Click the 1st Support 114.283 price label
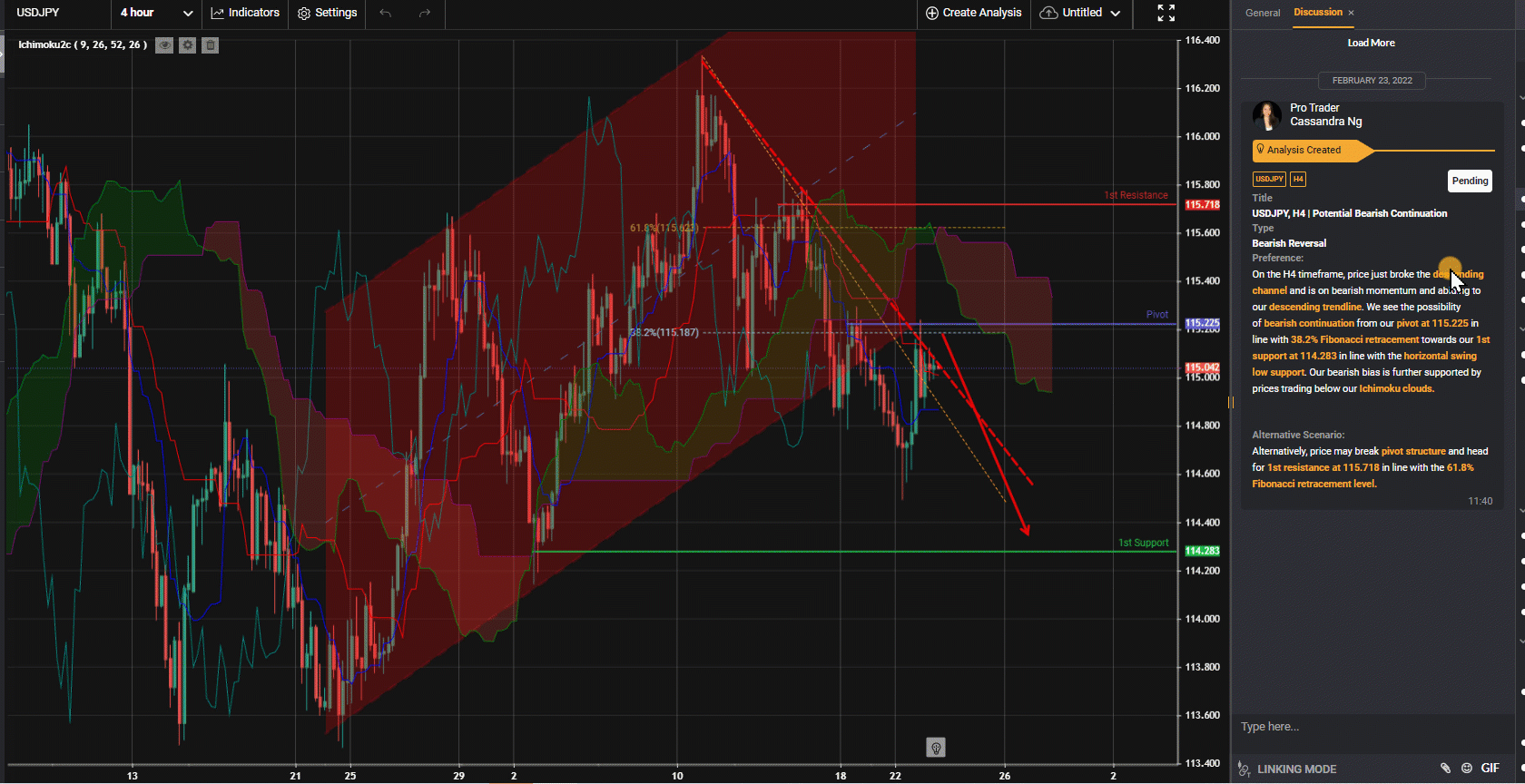 1202,551
